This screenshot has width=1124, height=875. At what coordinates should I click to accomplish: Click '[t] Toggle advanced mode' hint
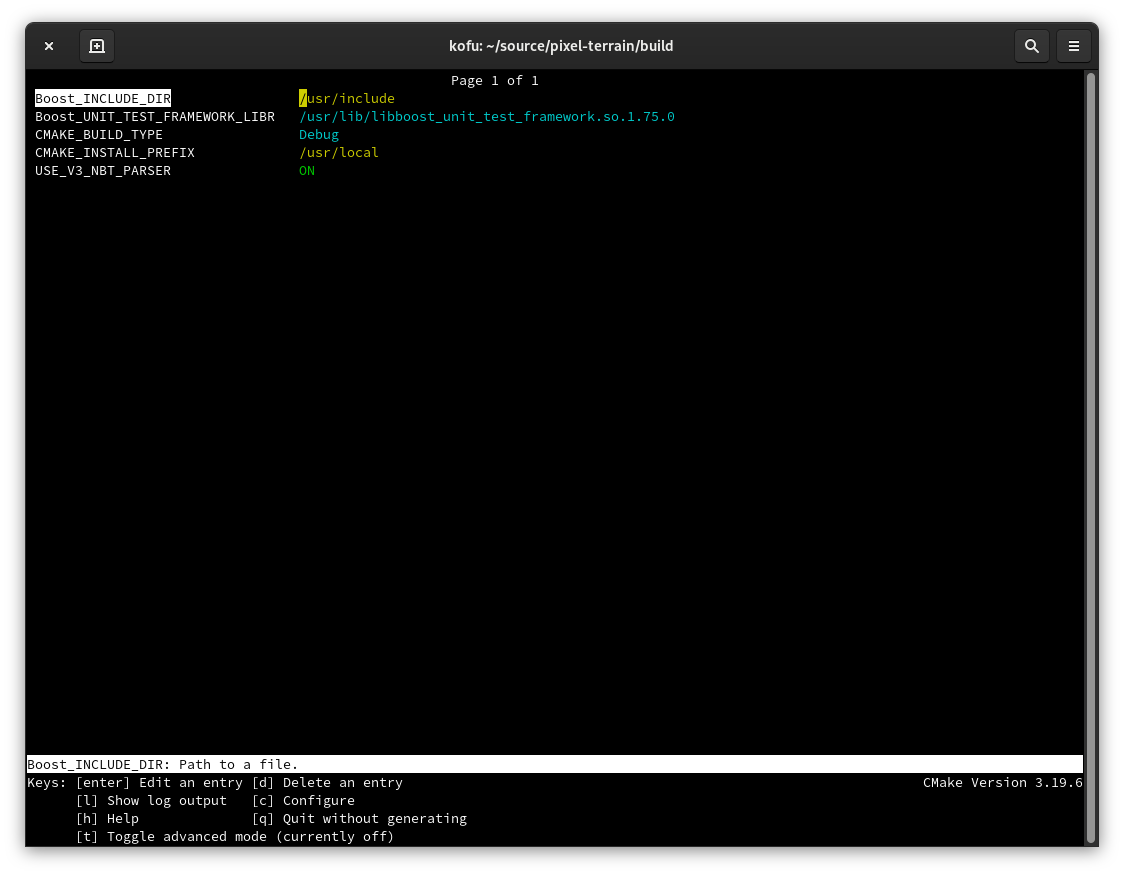(x=235, y=837)
